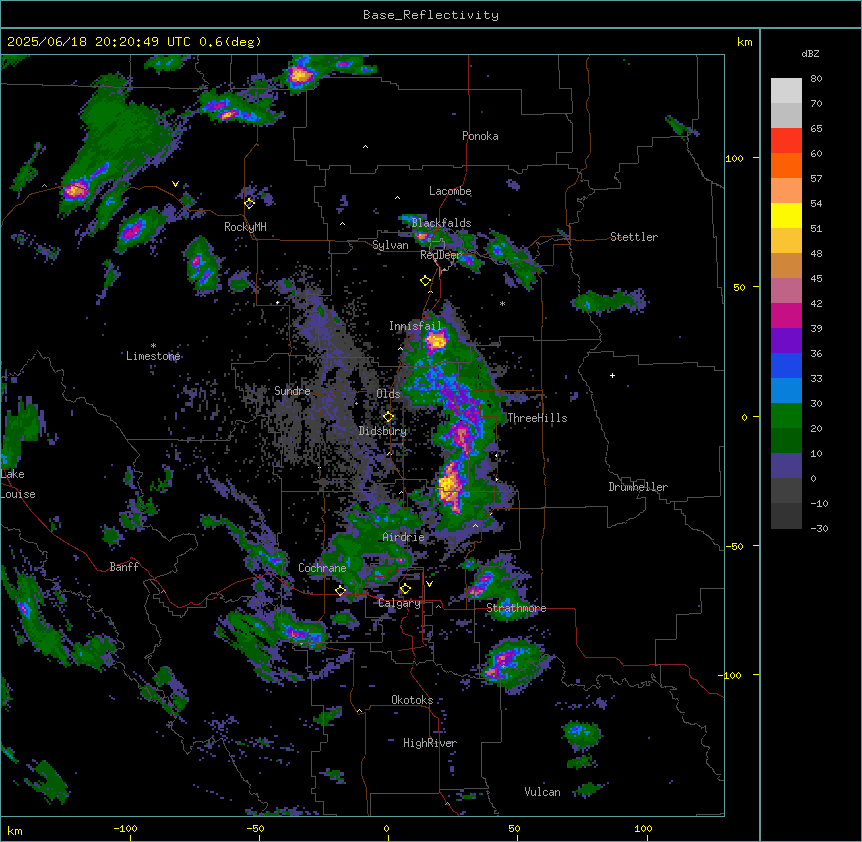Screen dimensions: 862x842
Task: Click the yellow V marker northwest of RockyMH
Action: point(175,184)
